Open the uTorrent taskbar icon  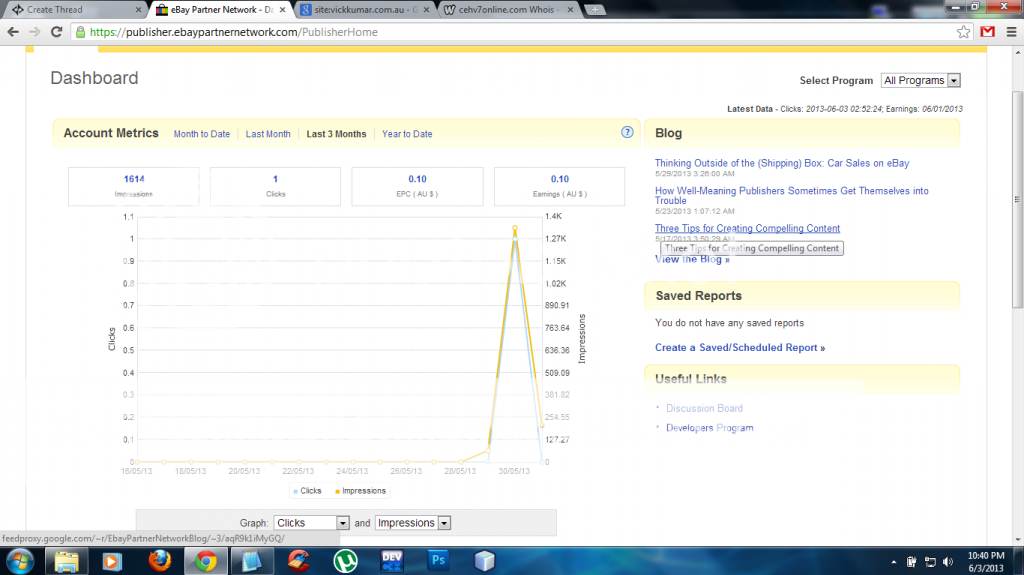pos(345,561)
